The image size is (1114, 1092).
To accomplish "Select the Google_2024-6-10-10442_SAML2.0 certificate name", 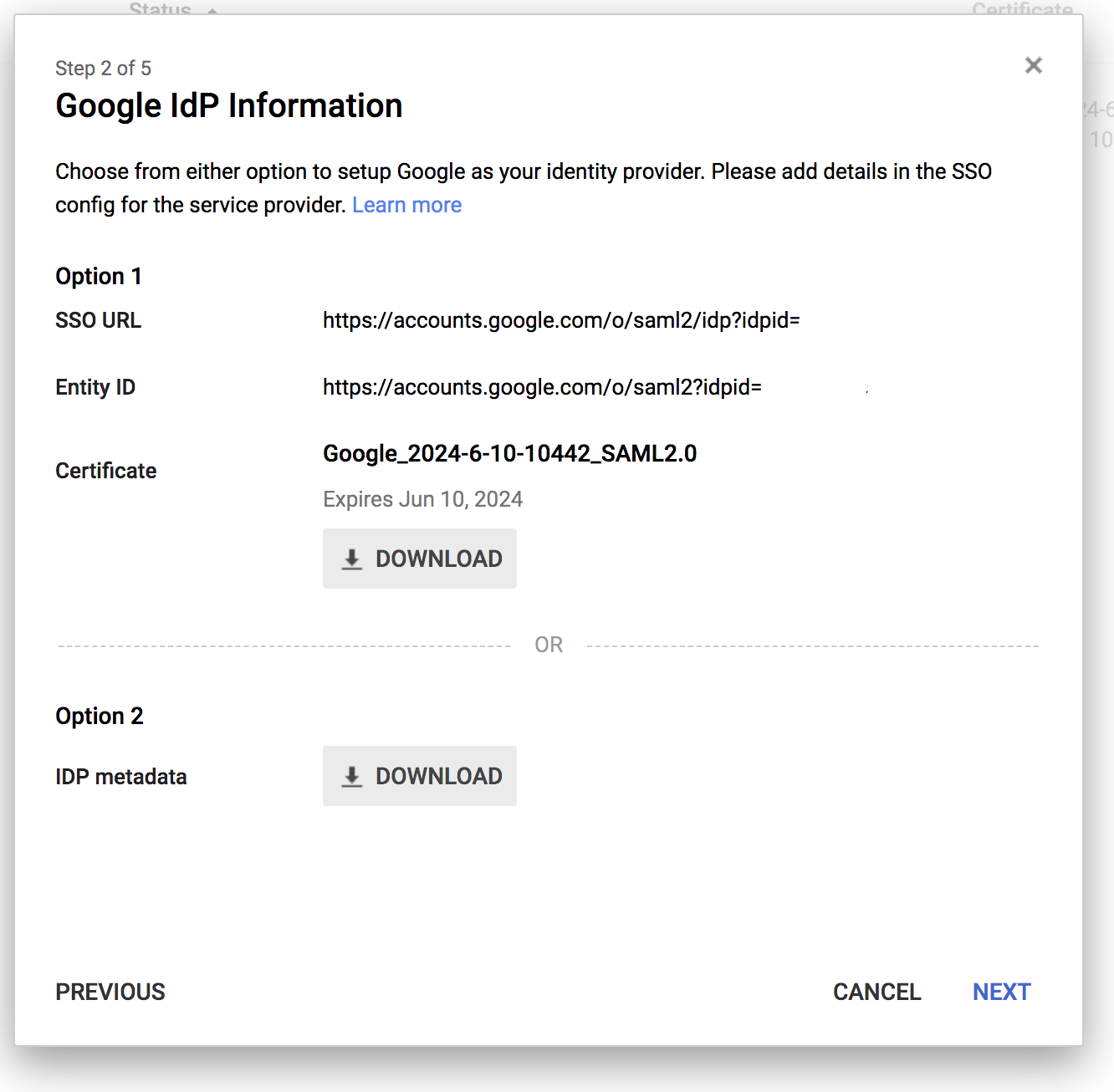I will (509, 453).
